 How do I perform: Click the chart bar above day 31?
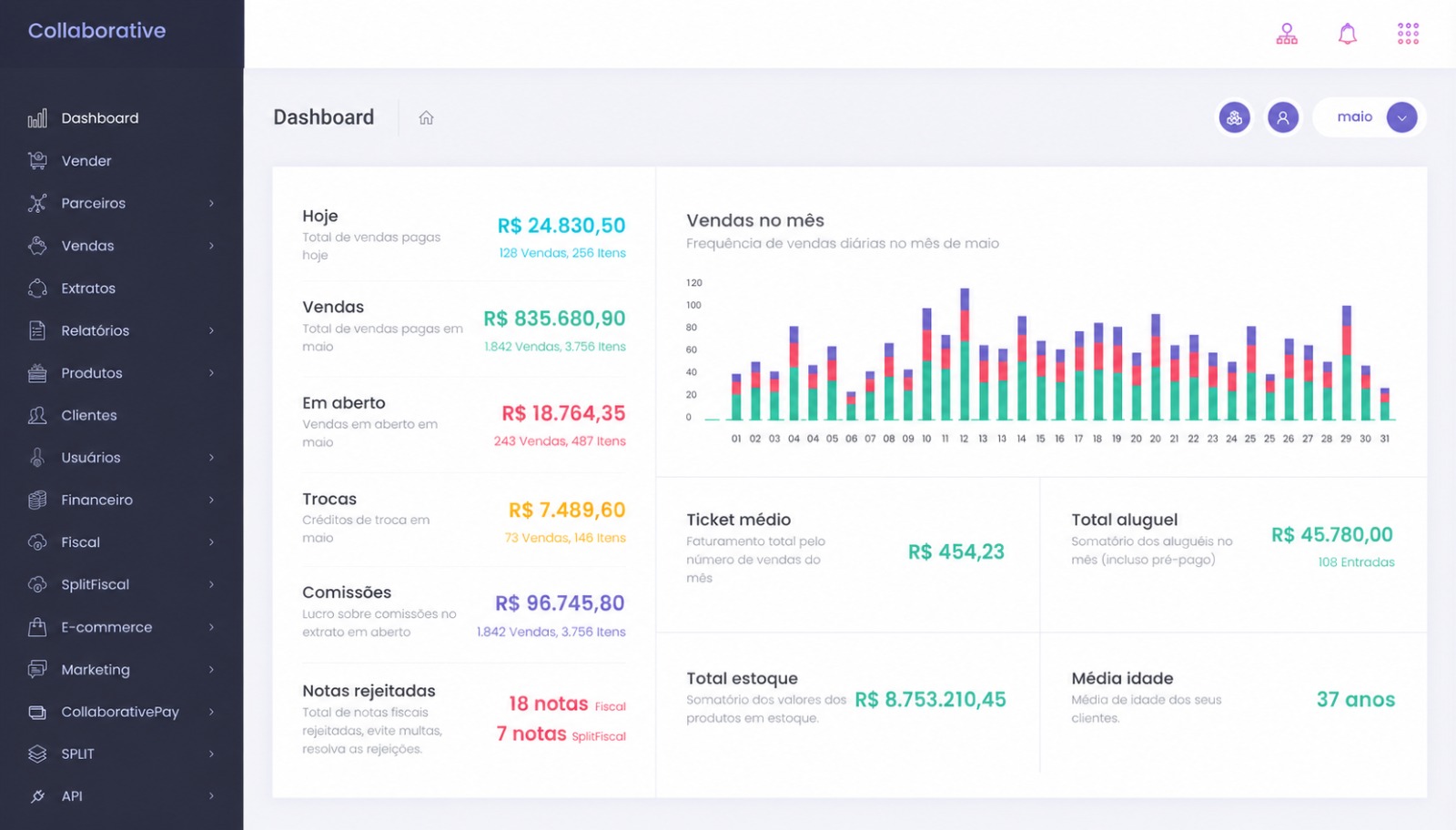[x=1385, y=404]
